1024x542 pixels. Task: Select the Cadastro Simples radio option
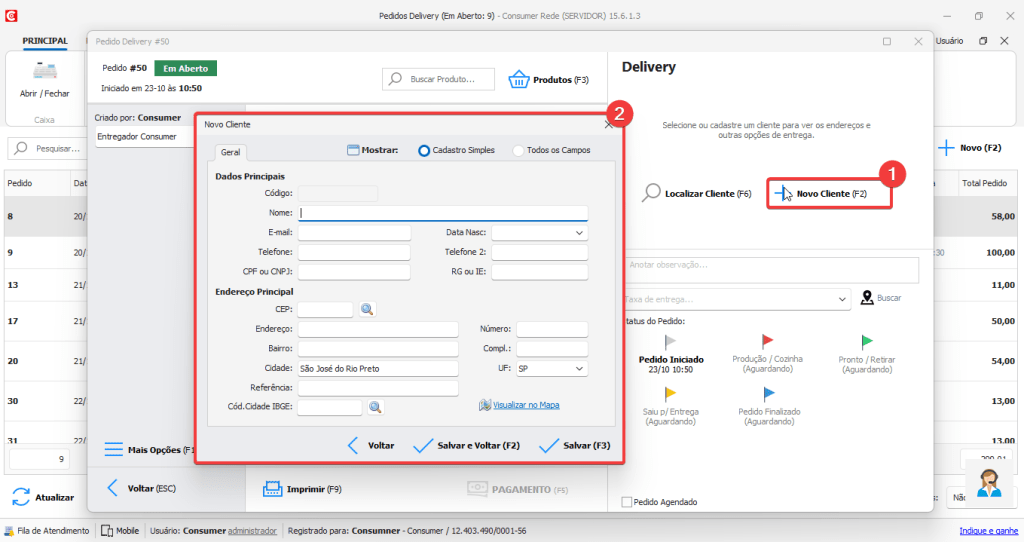pos(424,150)
